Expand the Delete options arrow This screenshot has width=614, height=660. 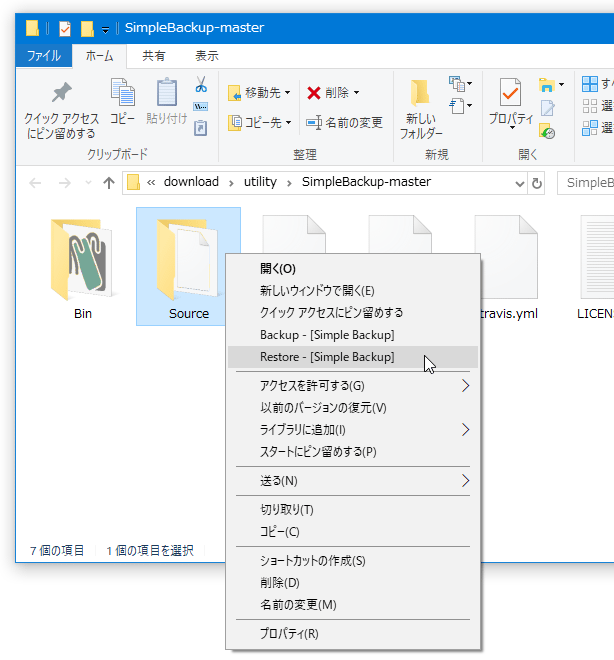356,93
